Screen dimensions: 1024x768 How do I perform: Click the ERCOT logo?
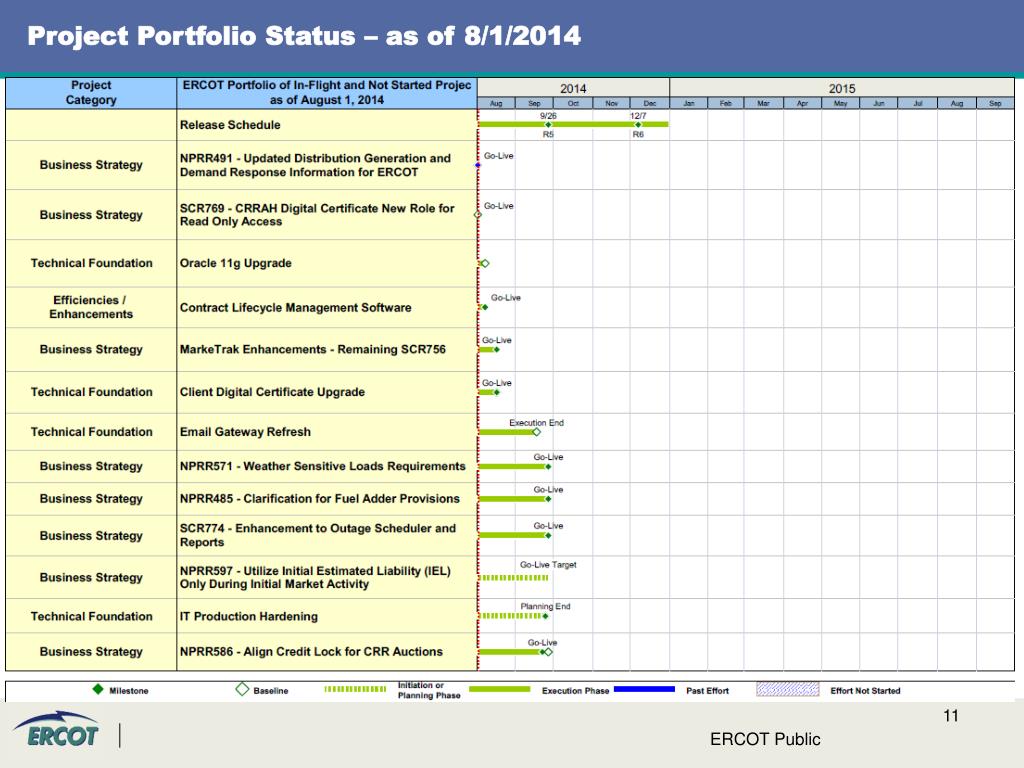[x=57, y=729]
